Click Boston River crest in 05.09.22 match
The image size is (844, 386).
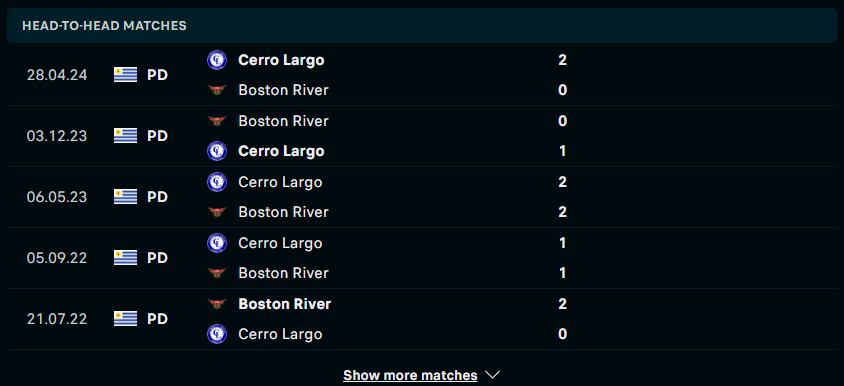click(x=217, y=273)
